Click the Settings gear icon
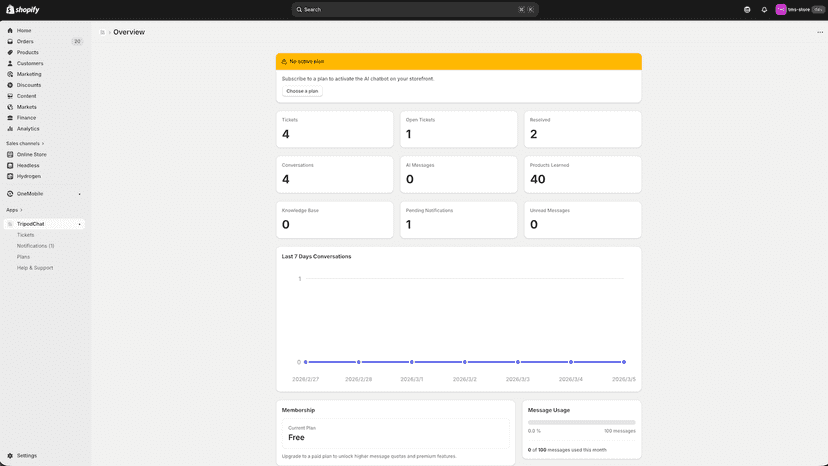The image size is (828, 466). (10, 455)
